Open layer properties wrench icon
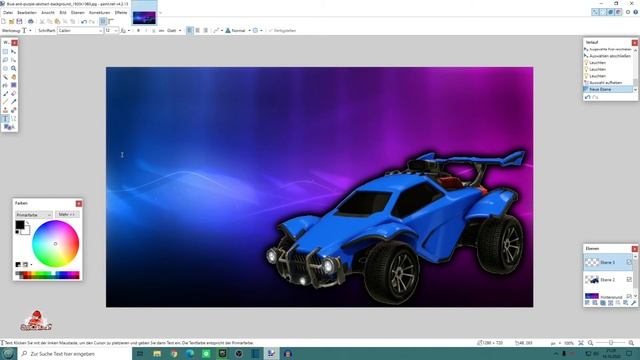This screenshot has width=640, height=360. pos(633,303)
